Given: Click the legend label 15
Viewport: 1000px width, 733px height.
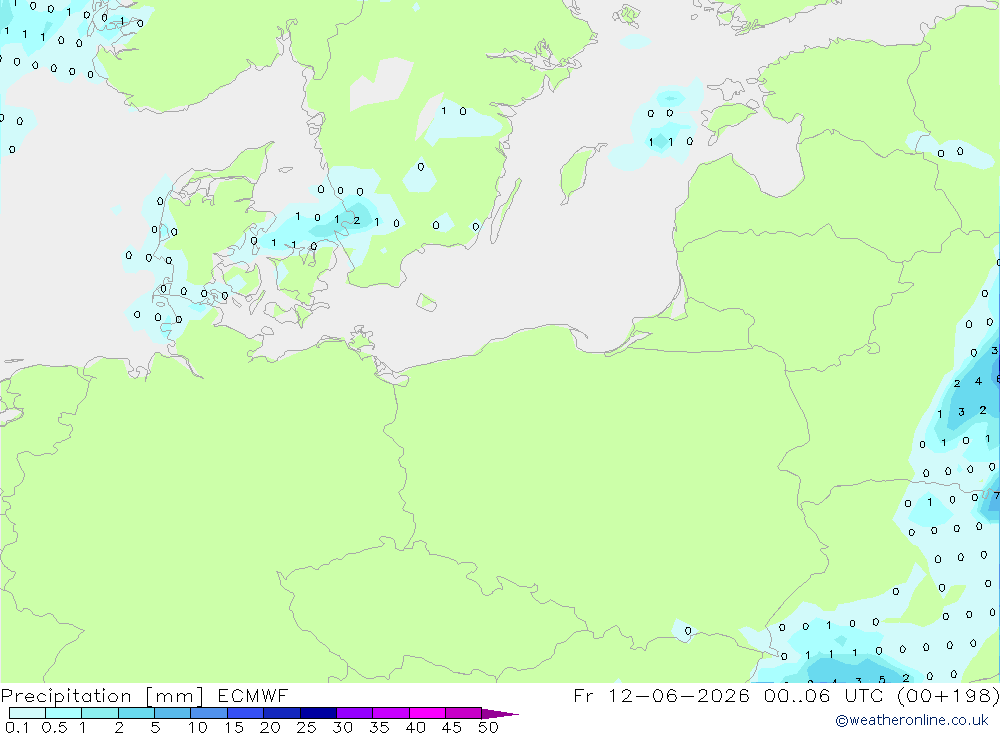Looking at the screenshot, I should point(234,727).
